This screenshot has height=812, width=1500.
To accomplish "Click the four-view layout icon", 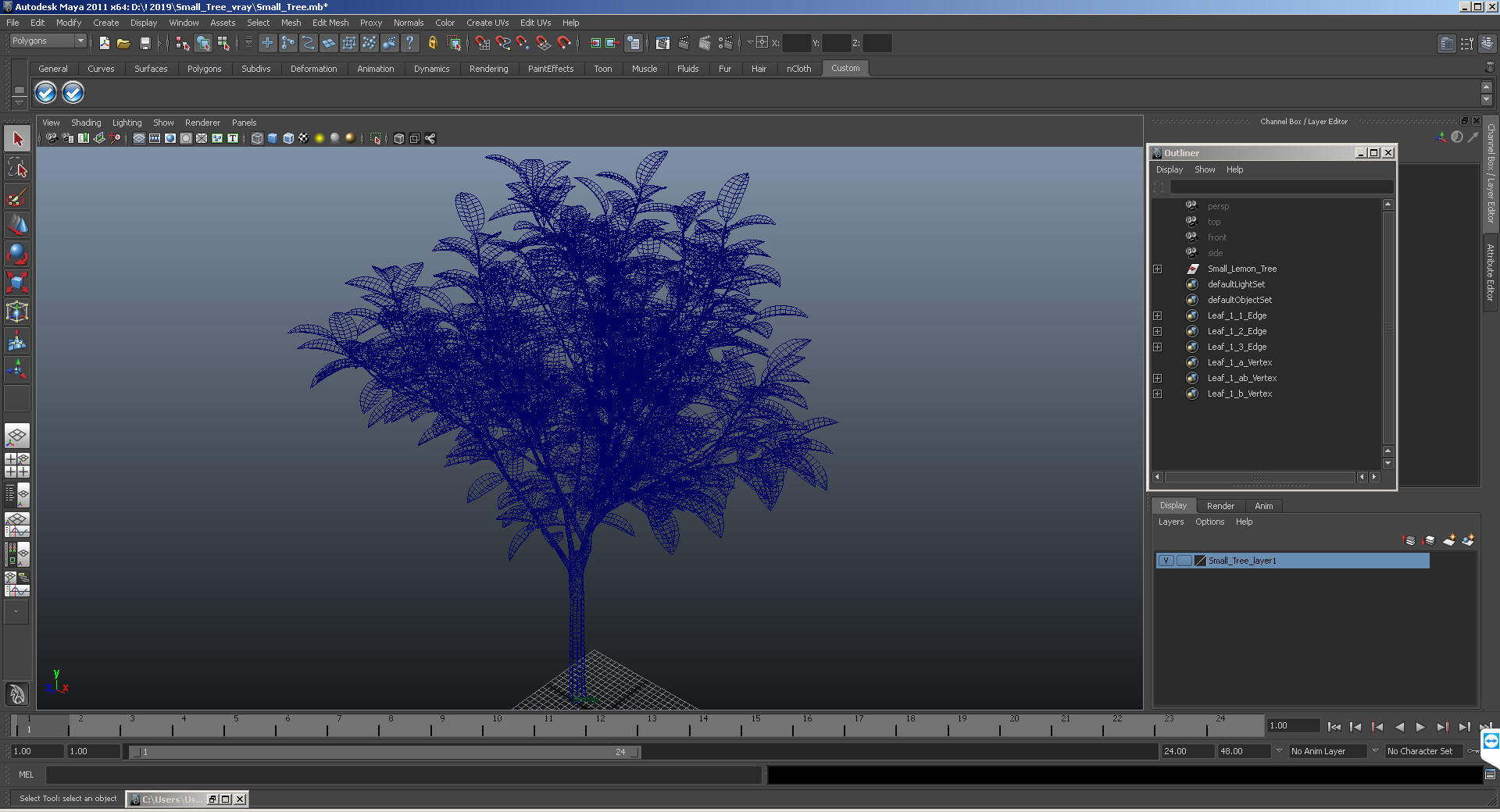I will (x=17, y=465).
